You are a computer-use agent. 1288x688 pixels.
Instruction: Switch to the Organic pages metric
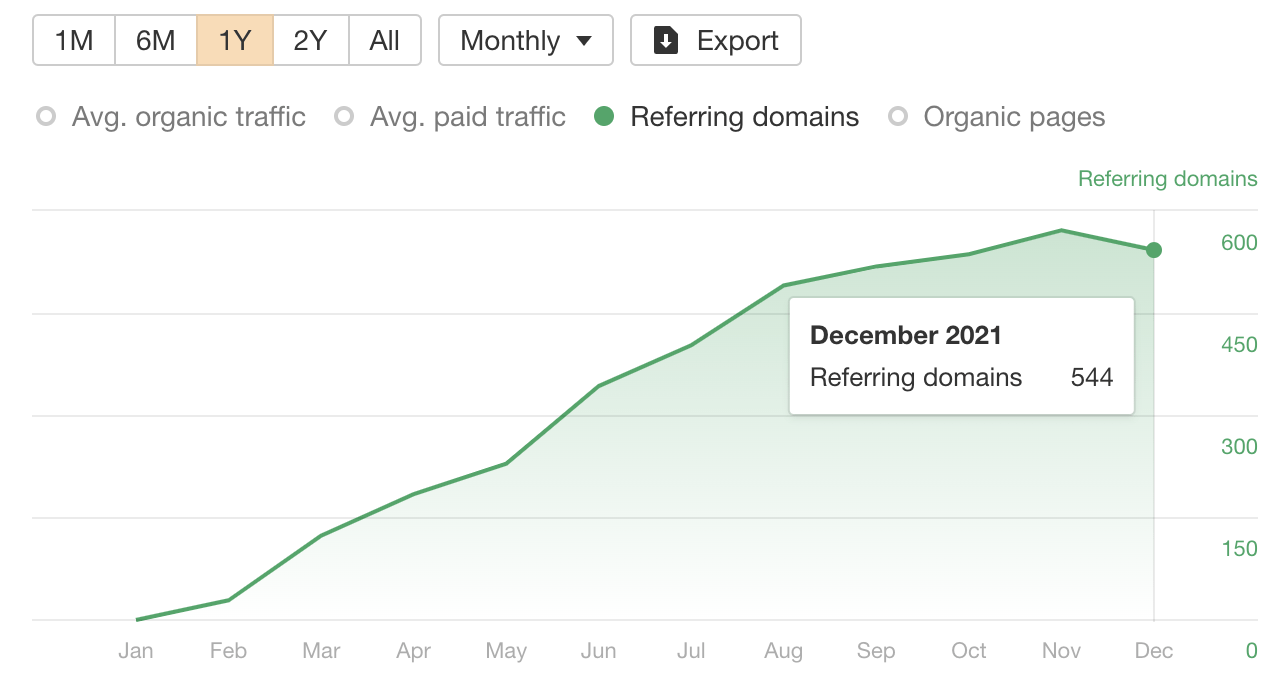click(1014, 117)
